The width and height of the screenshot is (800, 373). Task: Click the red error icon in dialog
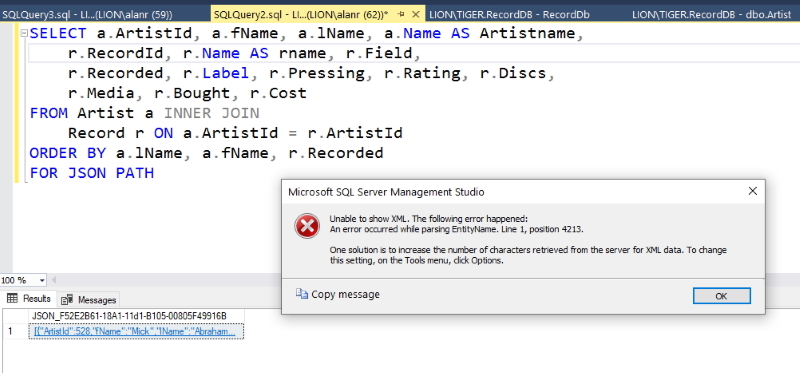tap(307, 226)
